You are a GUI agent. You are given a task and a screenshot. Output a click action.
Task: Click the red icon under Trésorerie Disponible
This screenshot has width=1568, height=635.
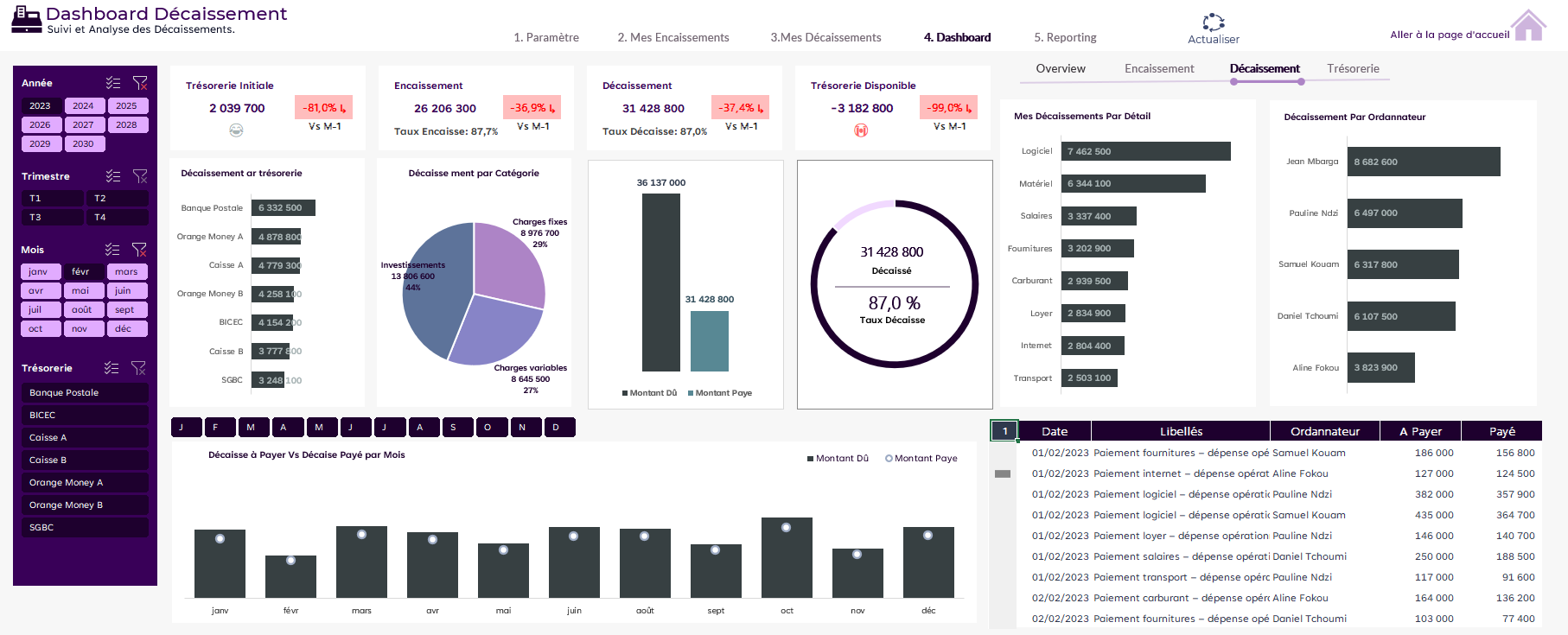[861, 130]
